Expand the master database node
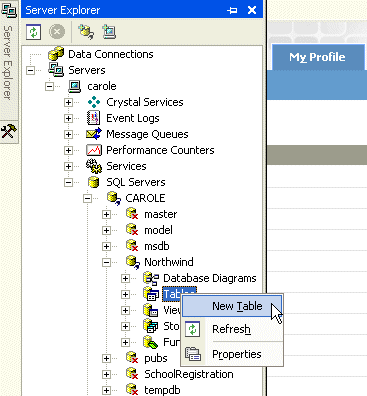Viewport: 367px width, 396px height. click(106, 214)
